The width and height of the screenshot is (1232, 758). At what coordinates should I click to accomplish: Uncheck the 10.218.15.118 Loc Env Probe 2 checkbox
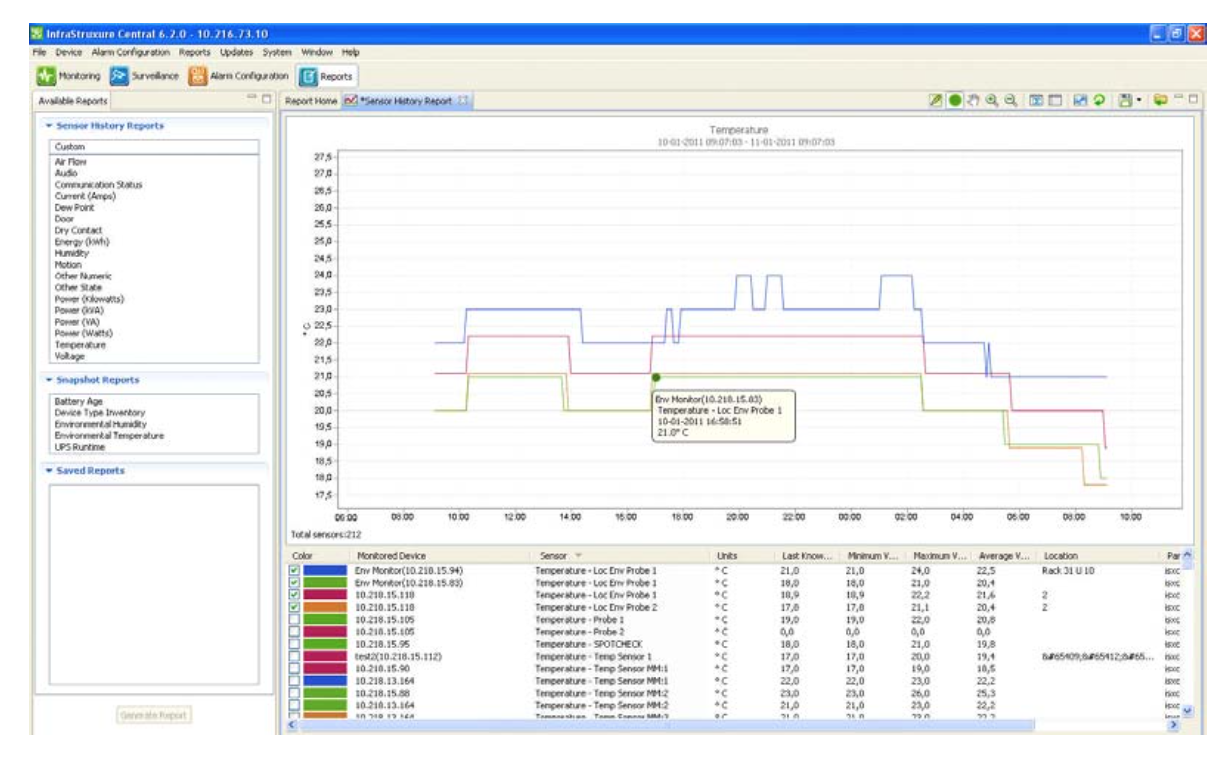click(294, 607)
